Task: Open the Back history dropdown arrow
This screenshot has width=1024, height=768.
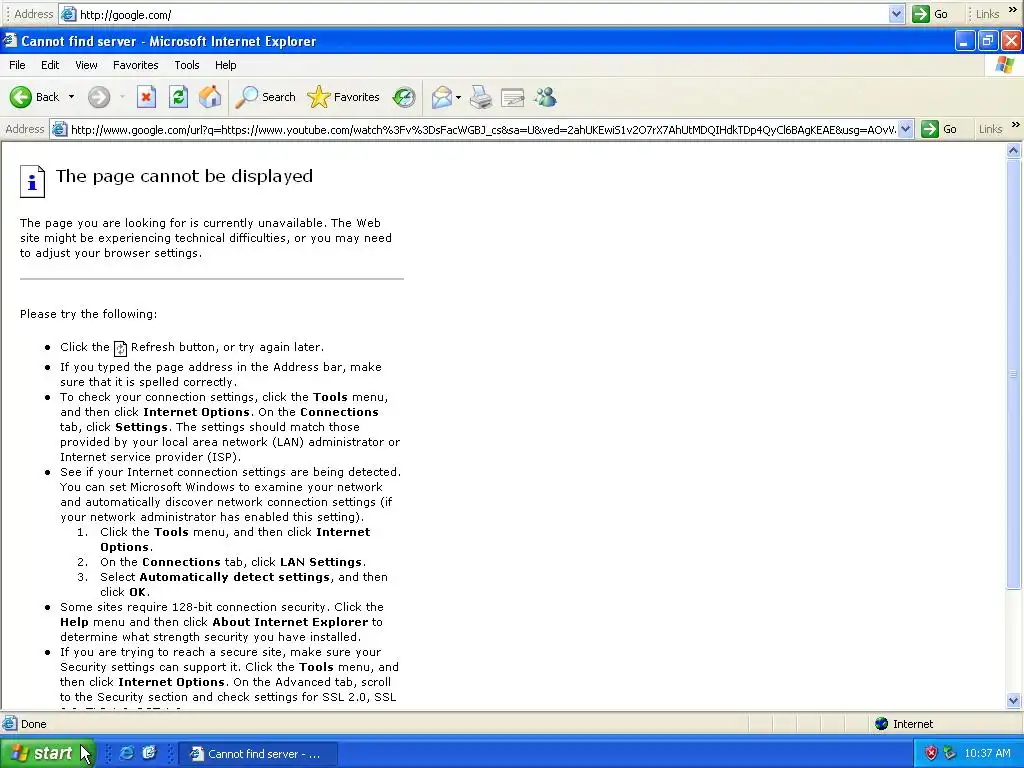Action: pyautogui.click(x=71, y=97)
